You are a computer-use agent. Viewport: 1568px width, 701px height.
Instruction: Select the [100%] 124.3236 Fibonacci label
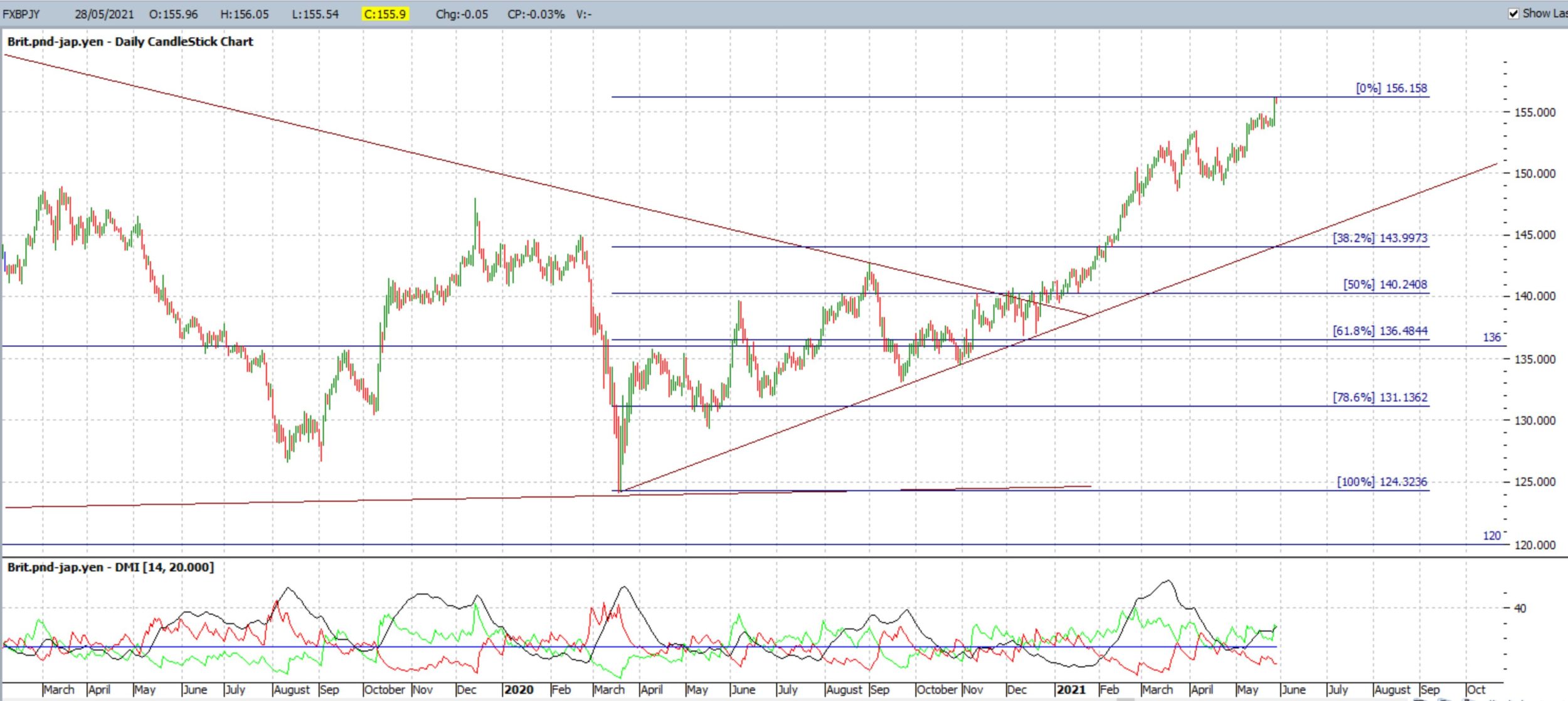pos(1382,483)
